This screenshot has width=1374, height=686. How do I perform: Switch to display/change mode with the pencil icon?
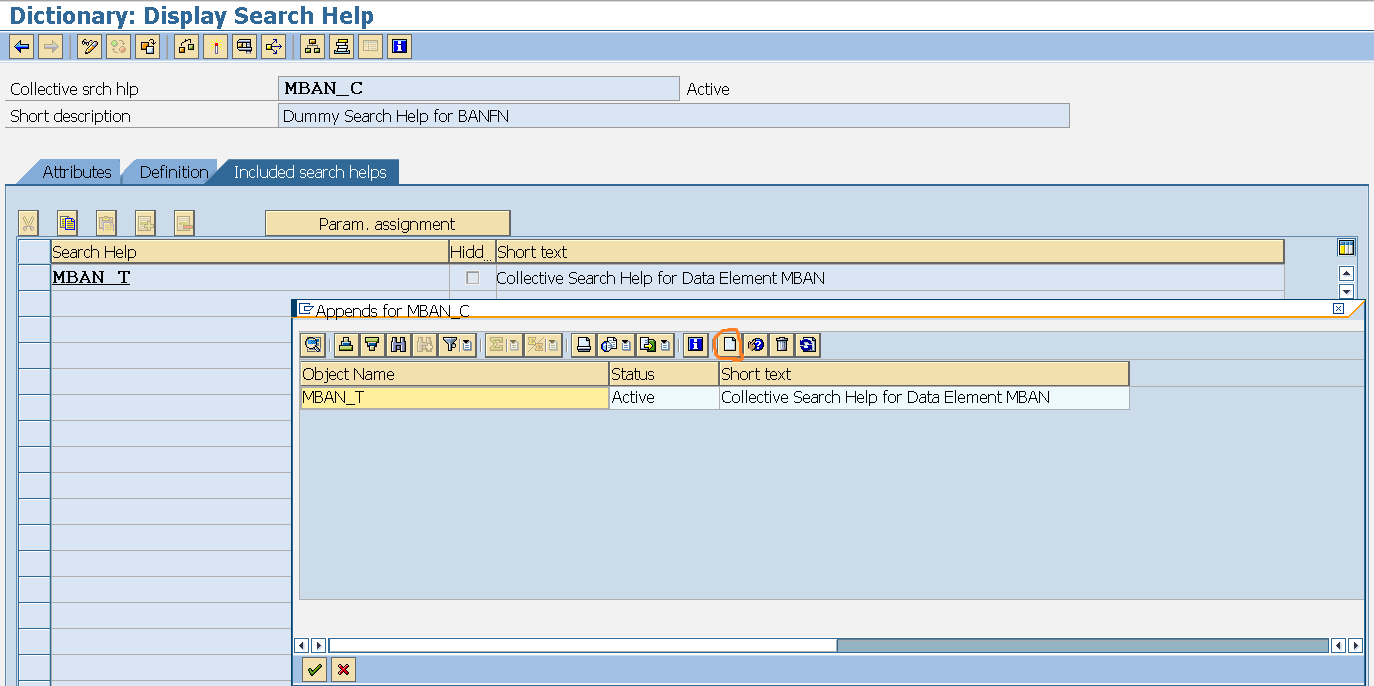[x=90, y=45]
